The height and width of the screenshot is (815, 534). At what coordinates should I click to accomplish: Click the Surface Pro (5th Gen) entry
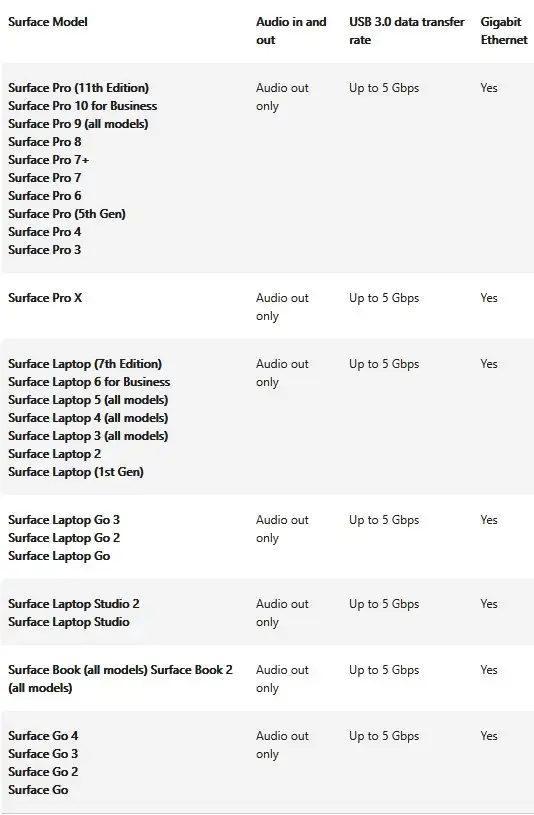(67, 214)
